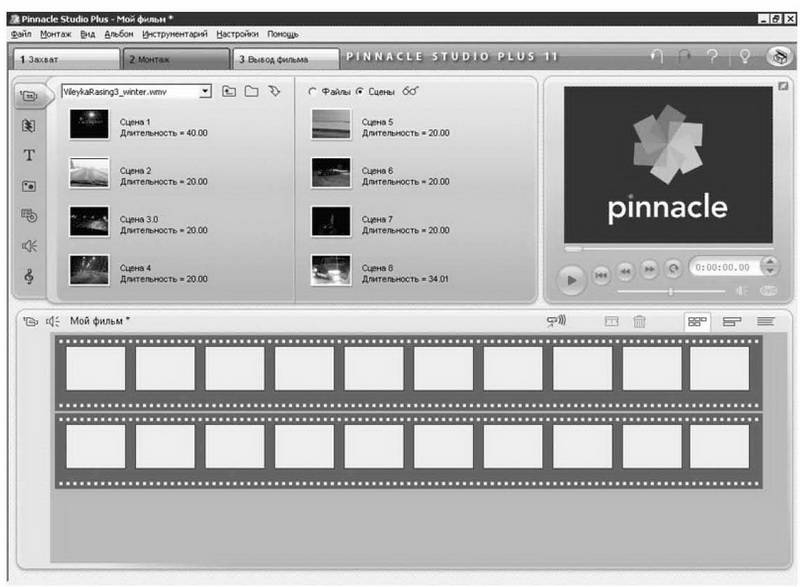The width and height of the screenshot is (800, 587).
Task: Open the titles album tab
Action: pyautogui.click(x=29, y=155)
